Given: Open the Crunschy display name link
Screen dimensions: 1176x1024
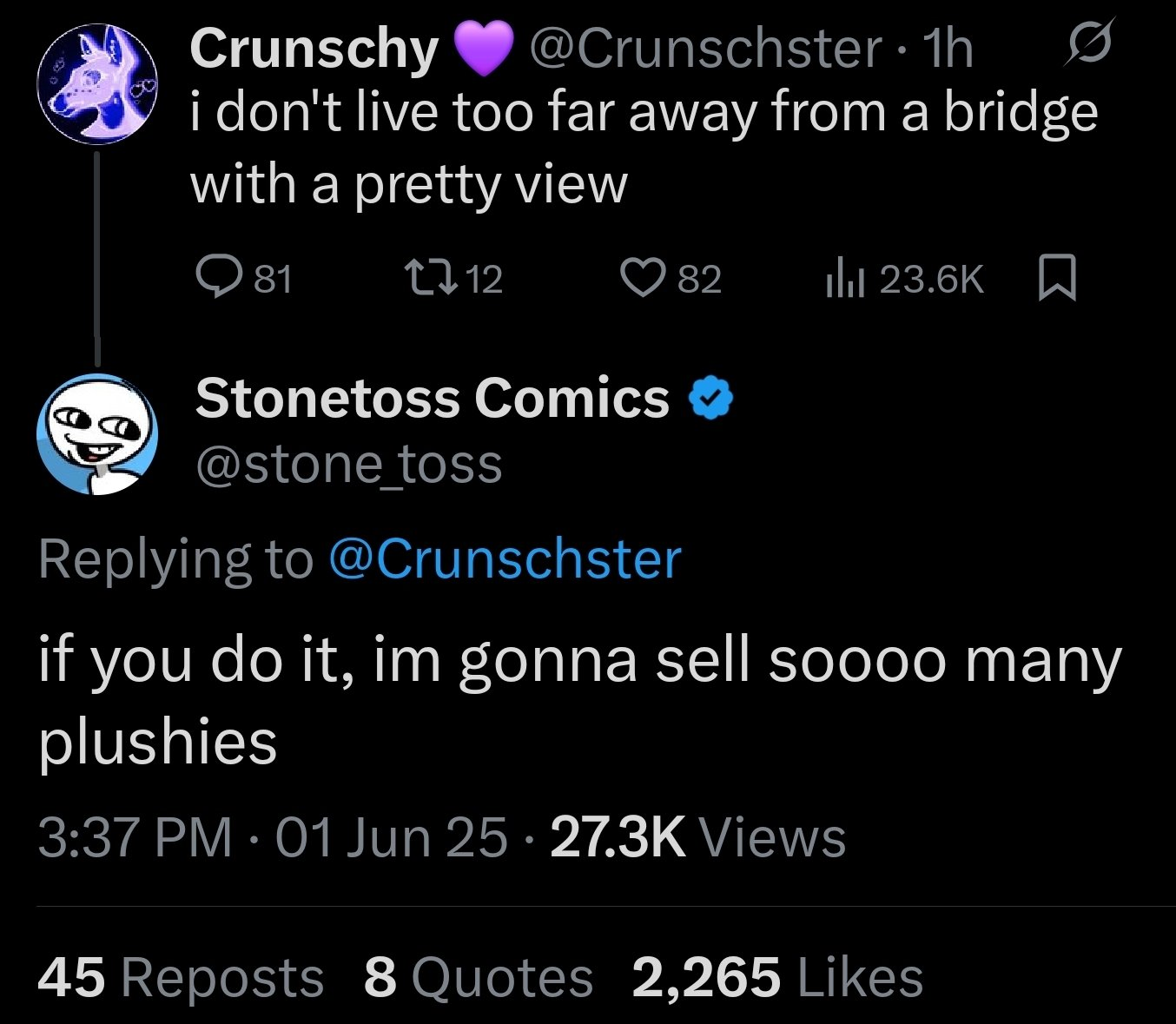Looking at the screenshot, I should pos(314,48).
